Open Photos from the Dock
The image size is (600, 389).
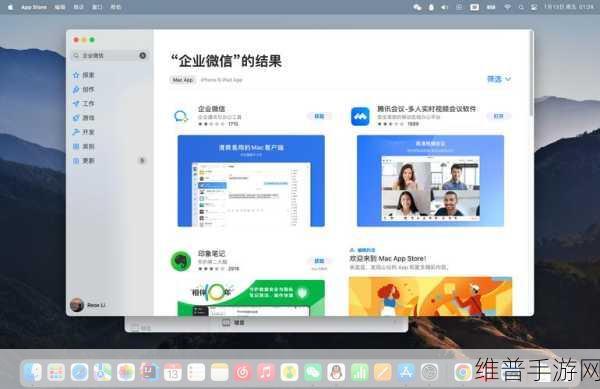click(126, 372)
